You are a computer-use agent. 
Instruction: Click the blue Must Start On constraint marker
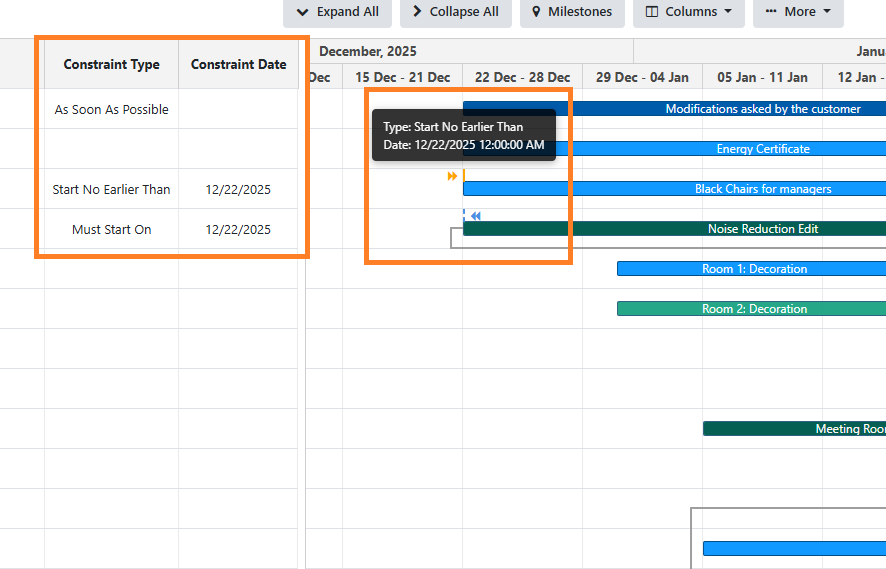click(x=476, y=216)
